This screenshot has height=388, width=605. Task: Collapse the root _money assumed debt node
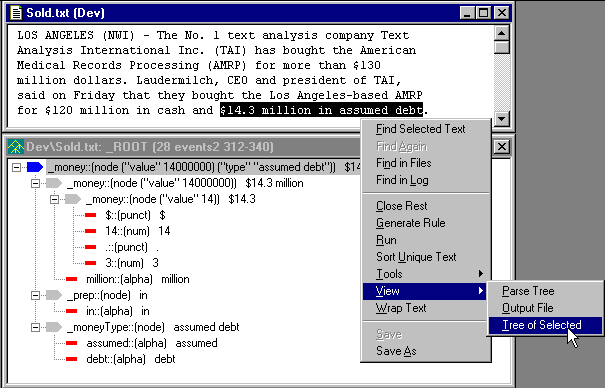point(16,167)
